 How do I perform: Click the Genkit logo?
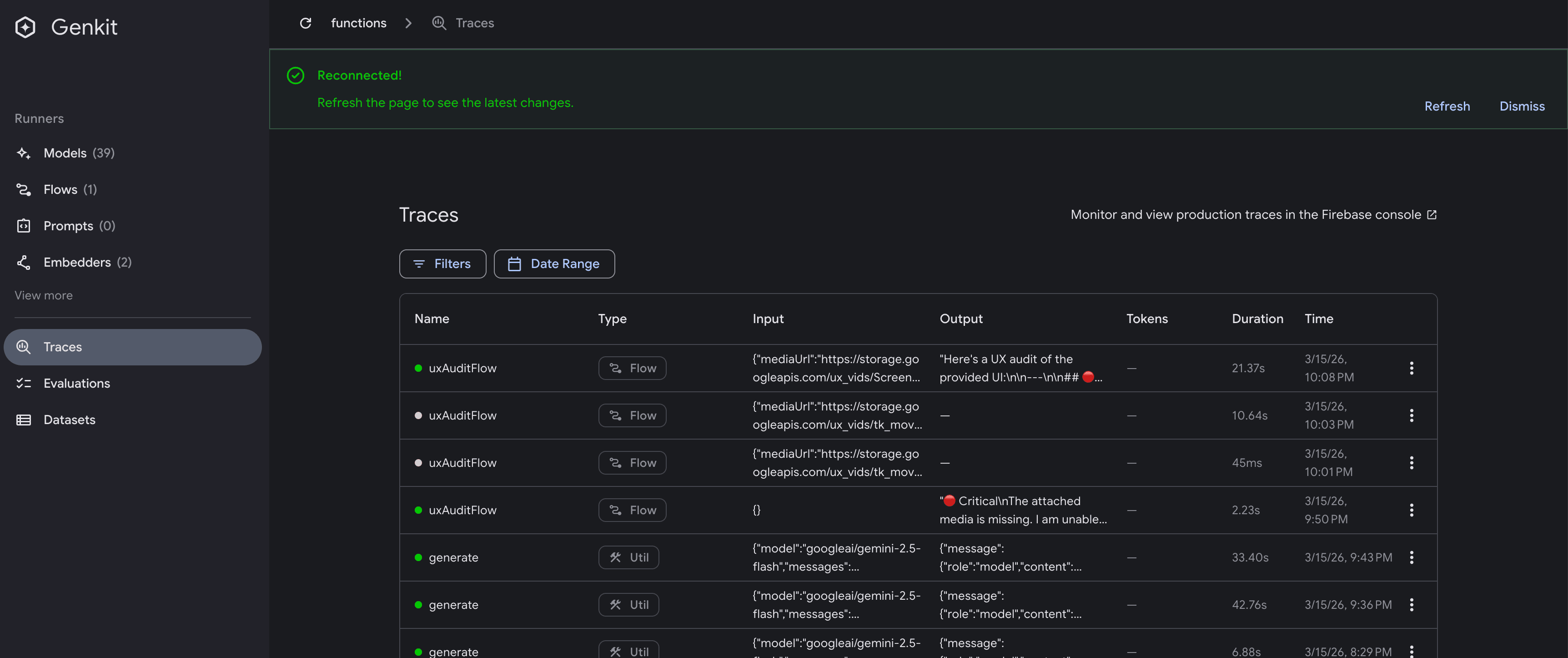66,27
